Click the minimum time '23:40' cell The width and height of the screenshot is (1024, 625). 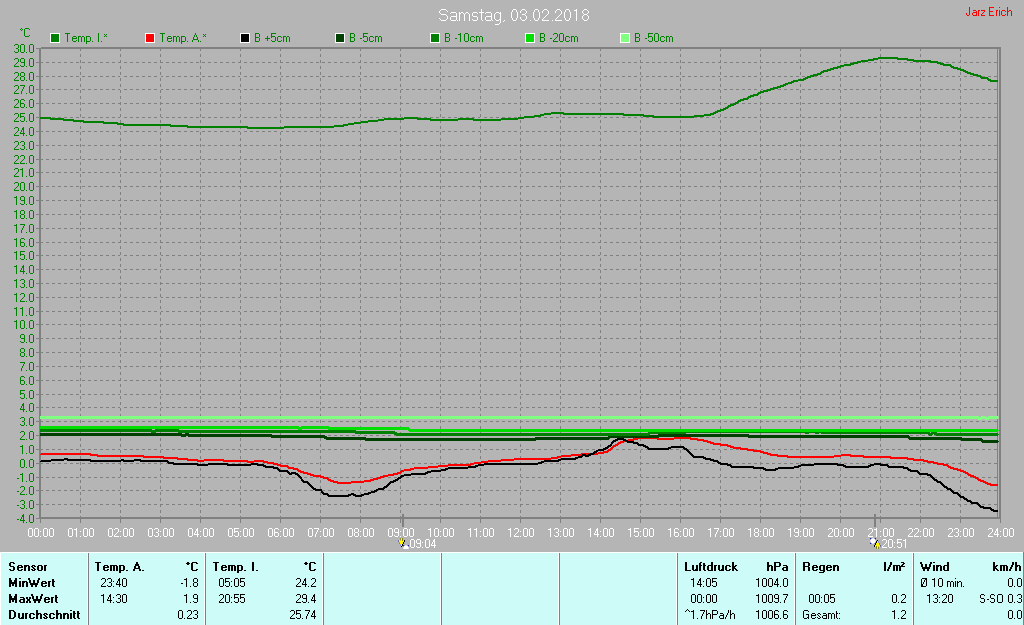point(114,583)
